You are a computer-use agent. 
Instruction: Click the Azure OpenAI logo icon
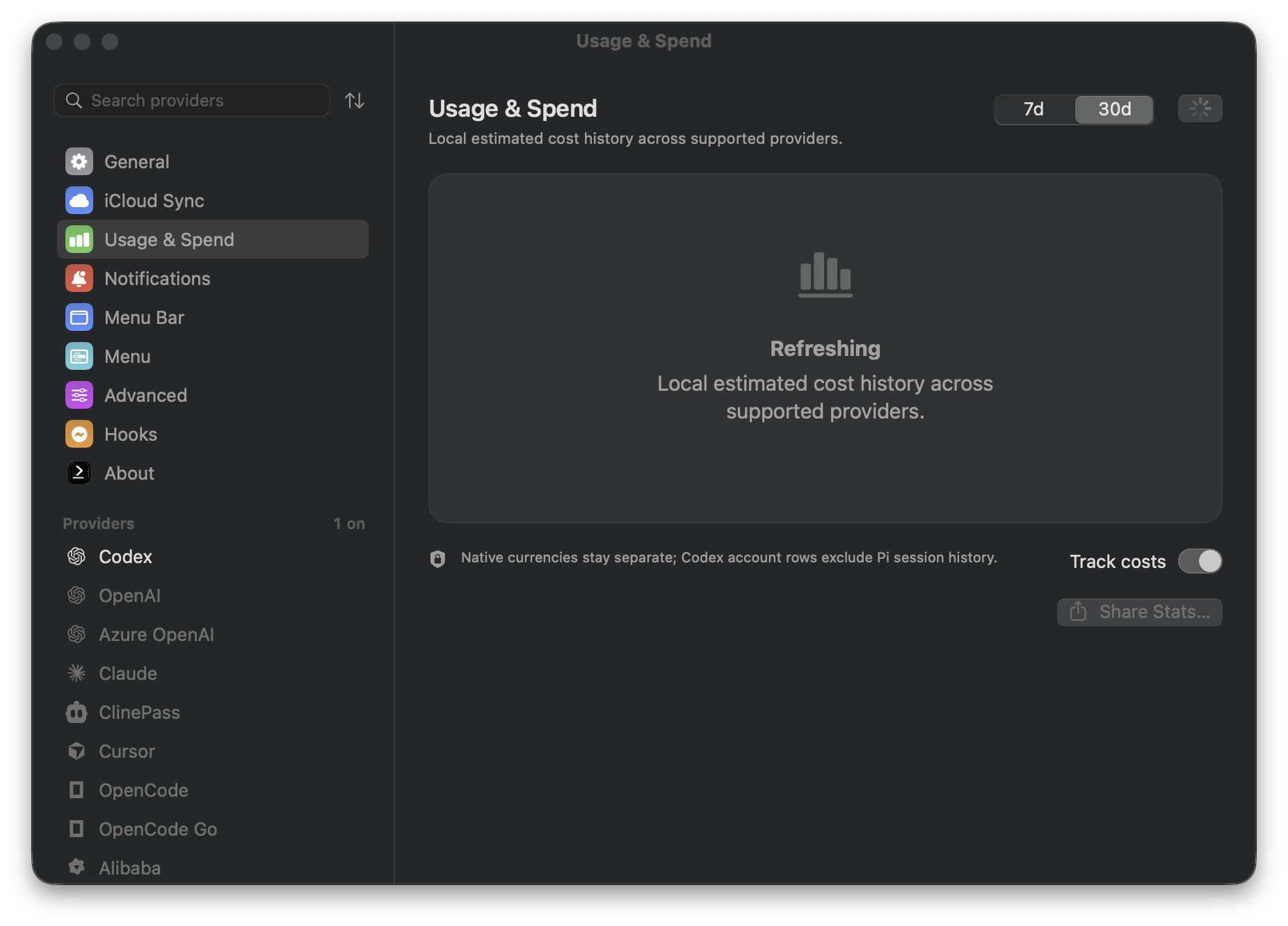[77, 635]
